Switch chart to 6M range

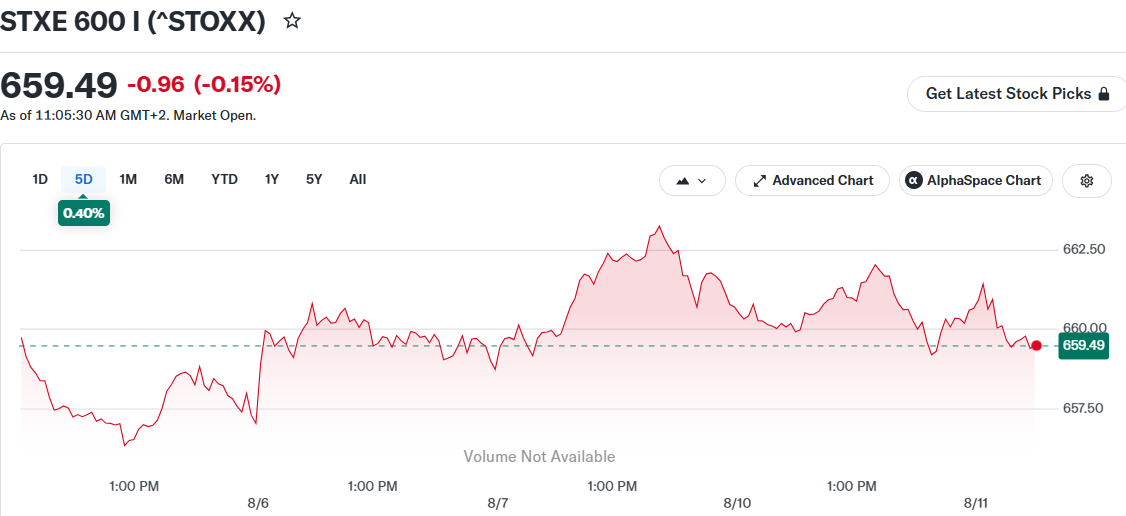174,179
